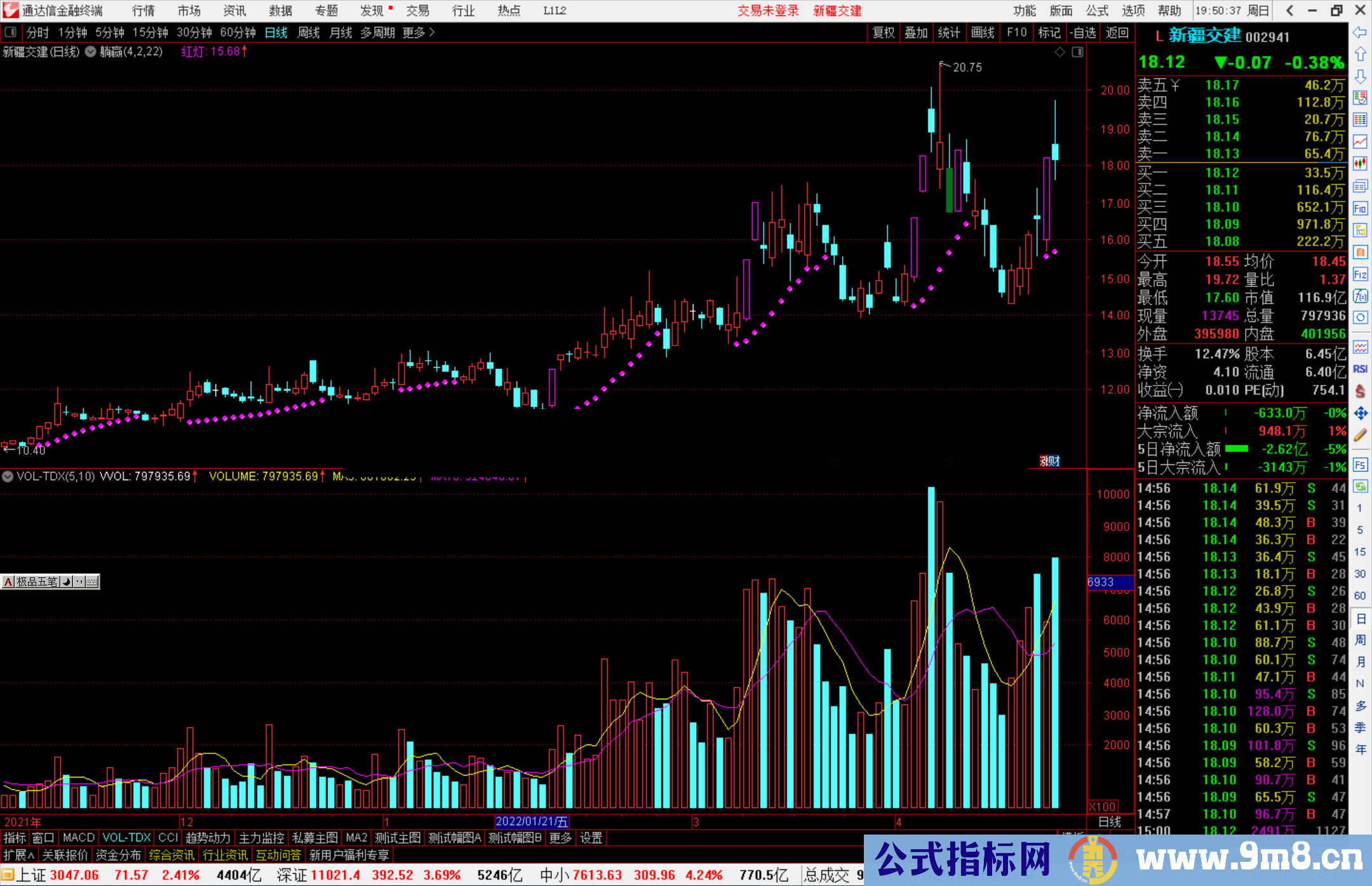
Task: Toggle the main chart indicator round button
Action: [91, 51]
